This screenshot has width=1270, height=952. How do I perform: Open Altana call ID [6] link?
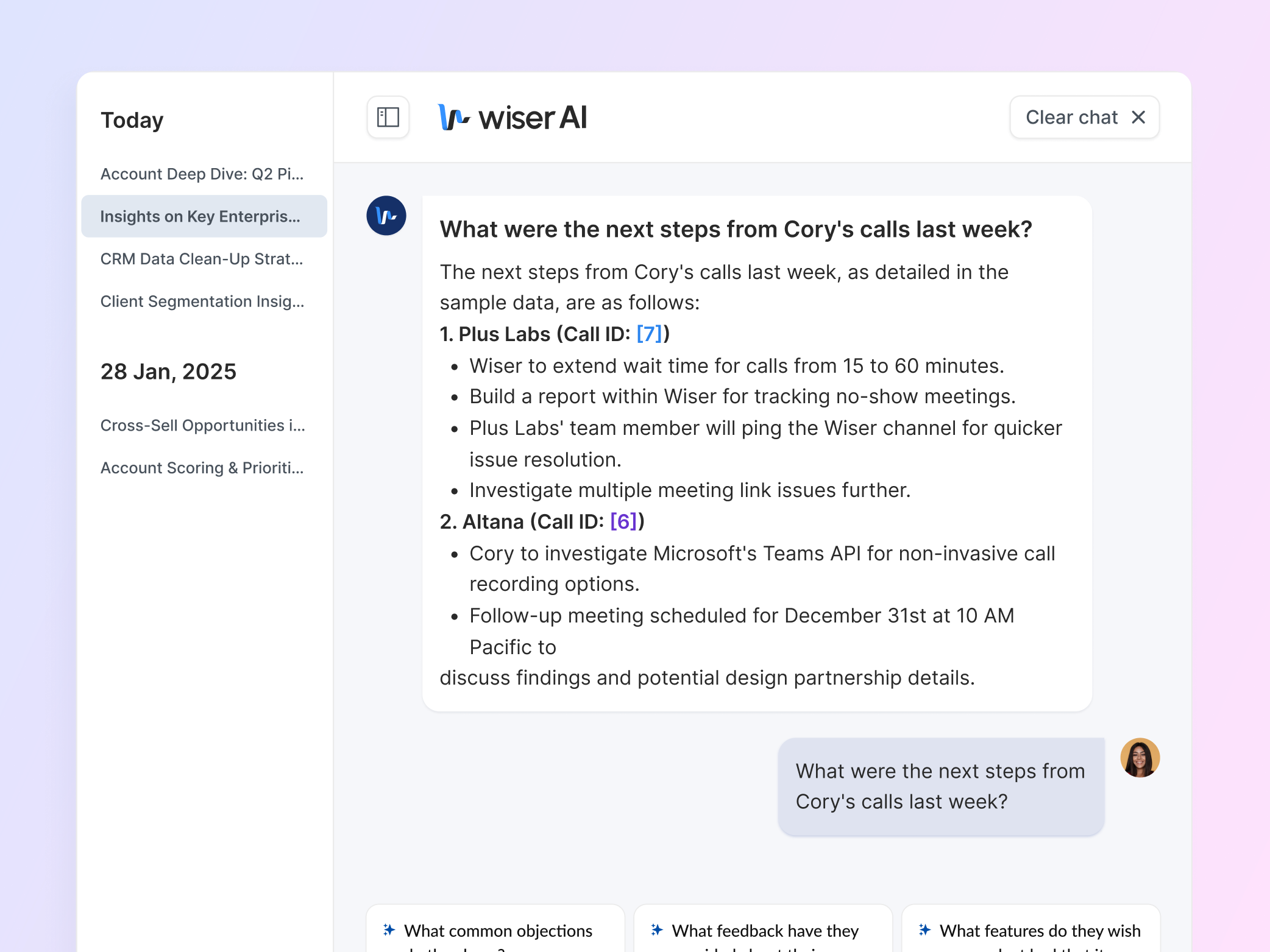(623, 521)
